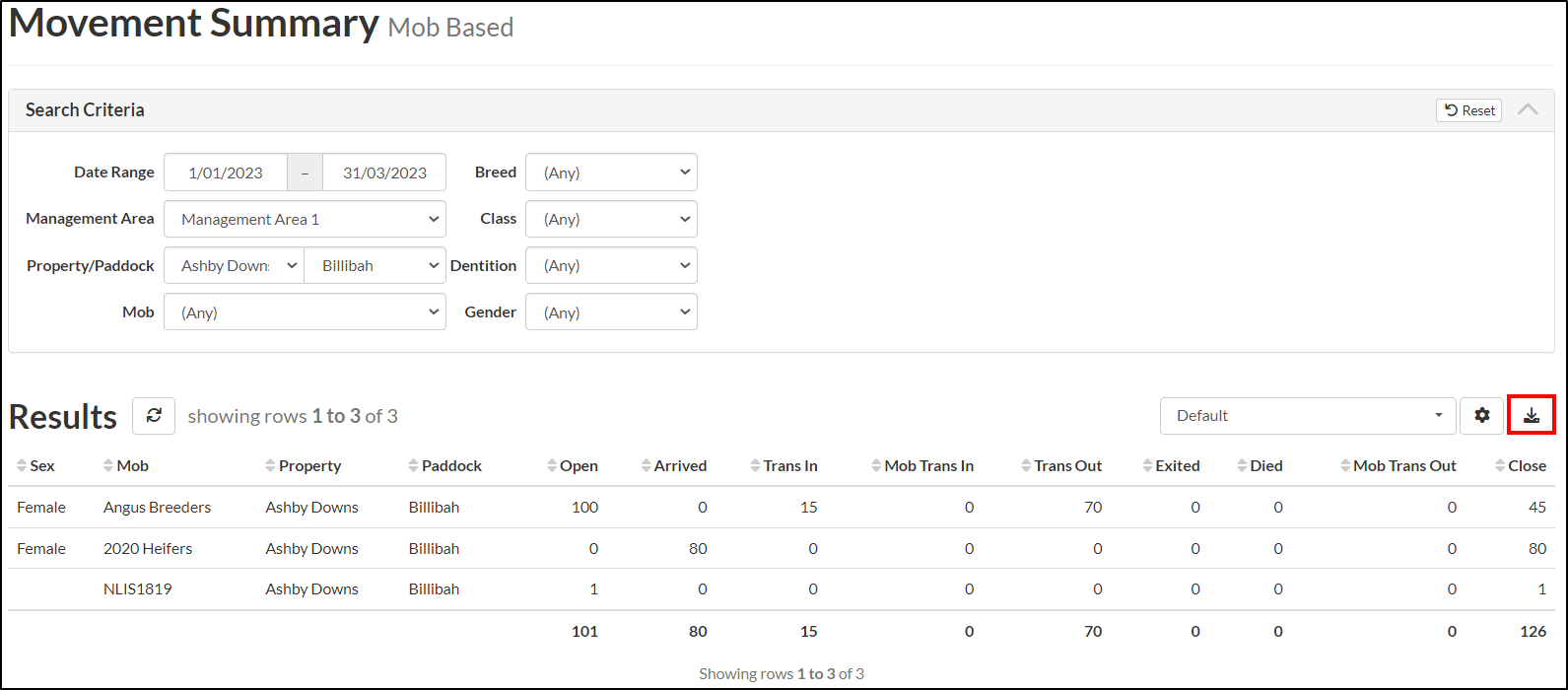Click Arrived value 80 for 2020 Heifers
The width and height of the screenshot is (1568, 690).
coord(698,548)
